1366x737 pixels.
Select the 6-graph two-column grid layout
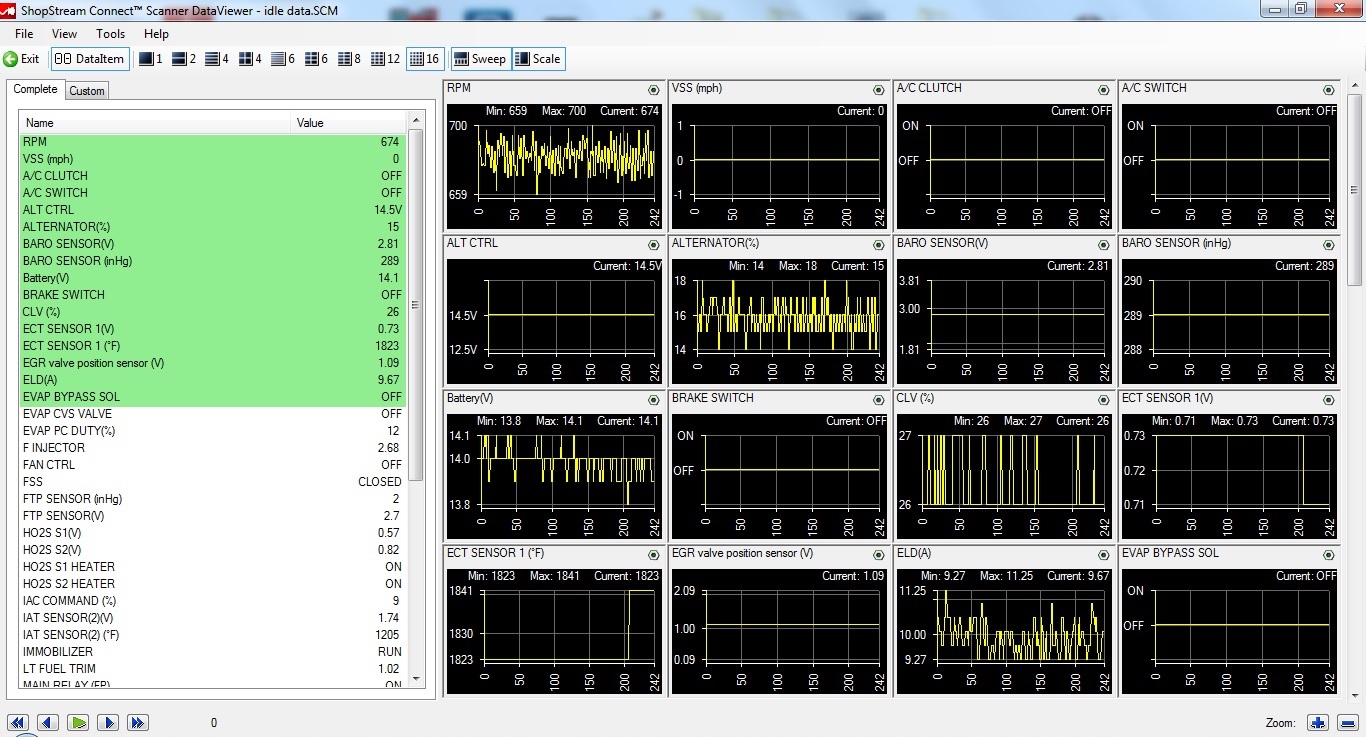tap(316, 59)
